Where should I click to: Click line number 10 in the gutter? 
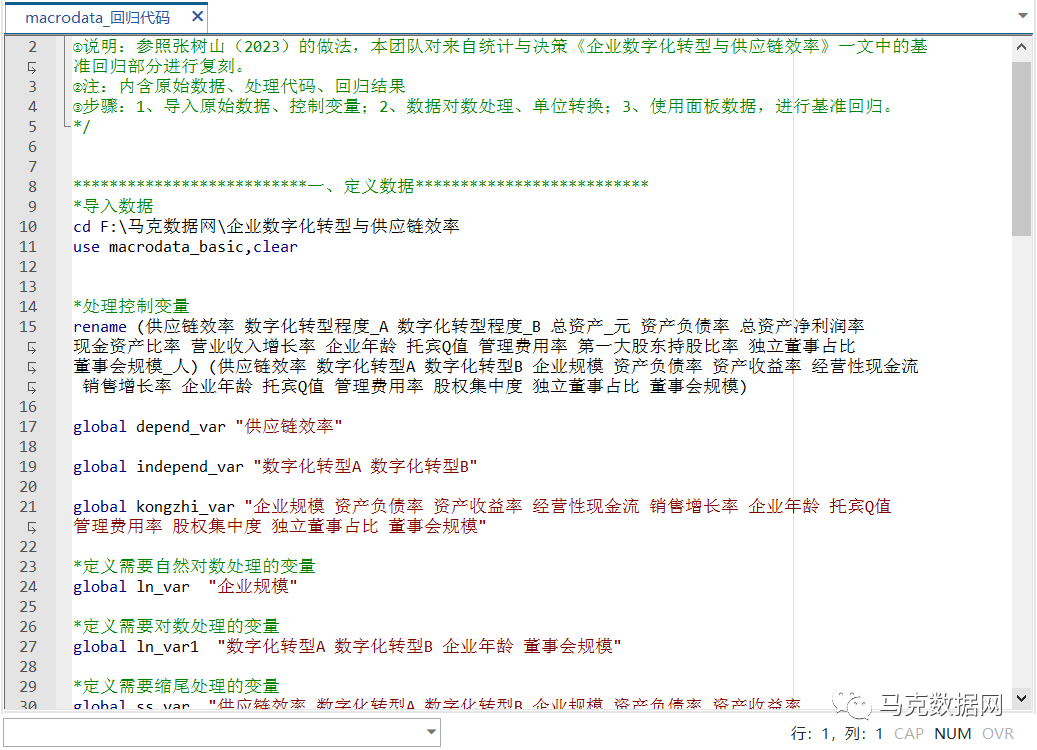point(34,226)
